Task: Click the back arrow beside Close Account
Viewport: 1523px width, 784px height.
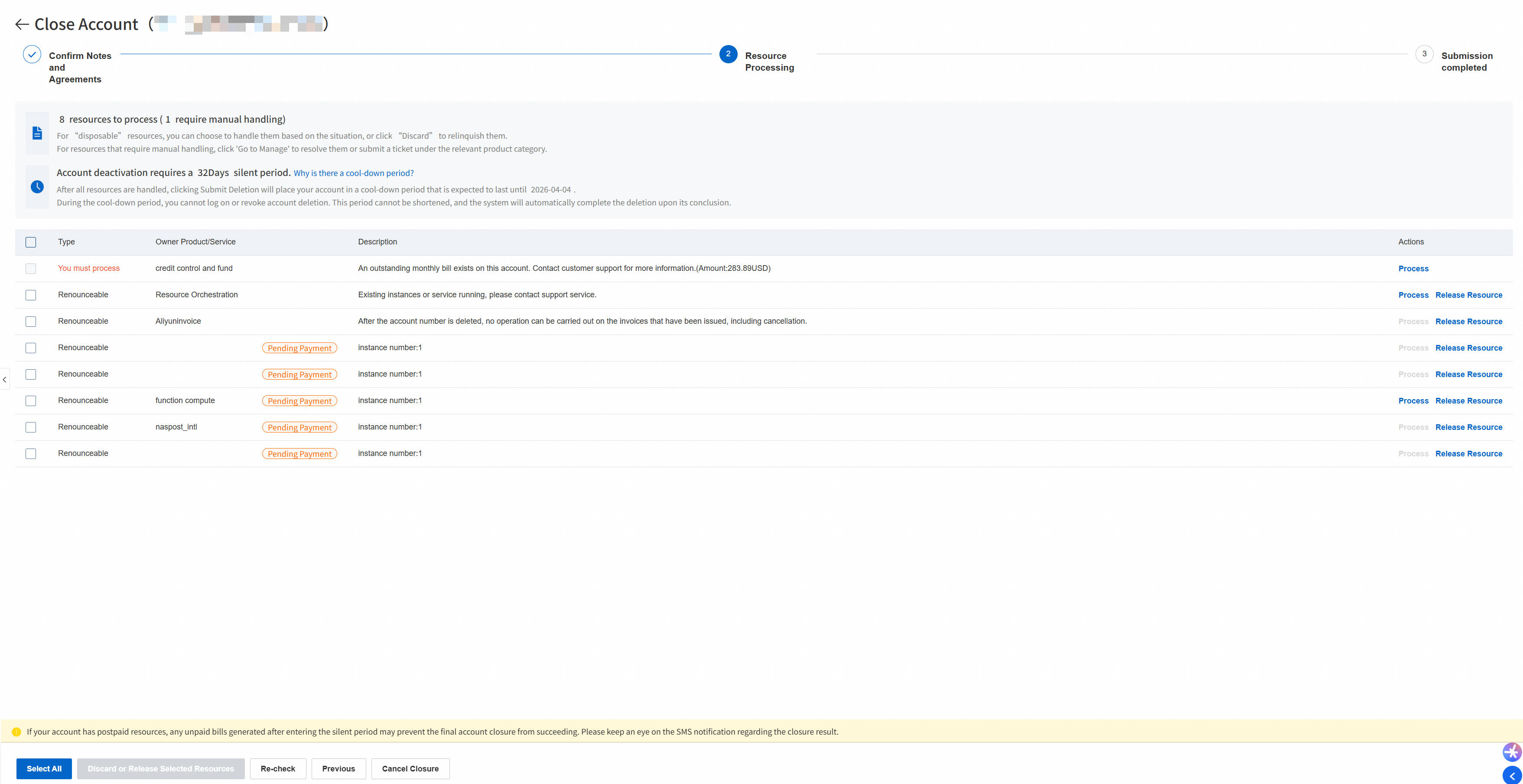Action: tap(22, 24)
